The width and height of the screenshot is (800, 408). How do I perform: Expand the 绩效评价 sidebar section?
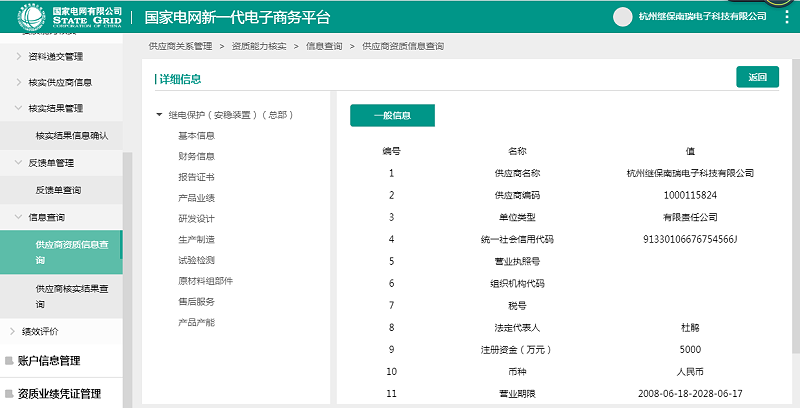pyautogui.click(x=12, y=331)
